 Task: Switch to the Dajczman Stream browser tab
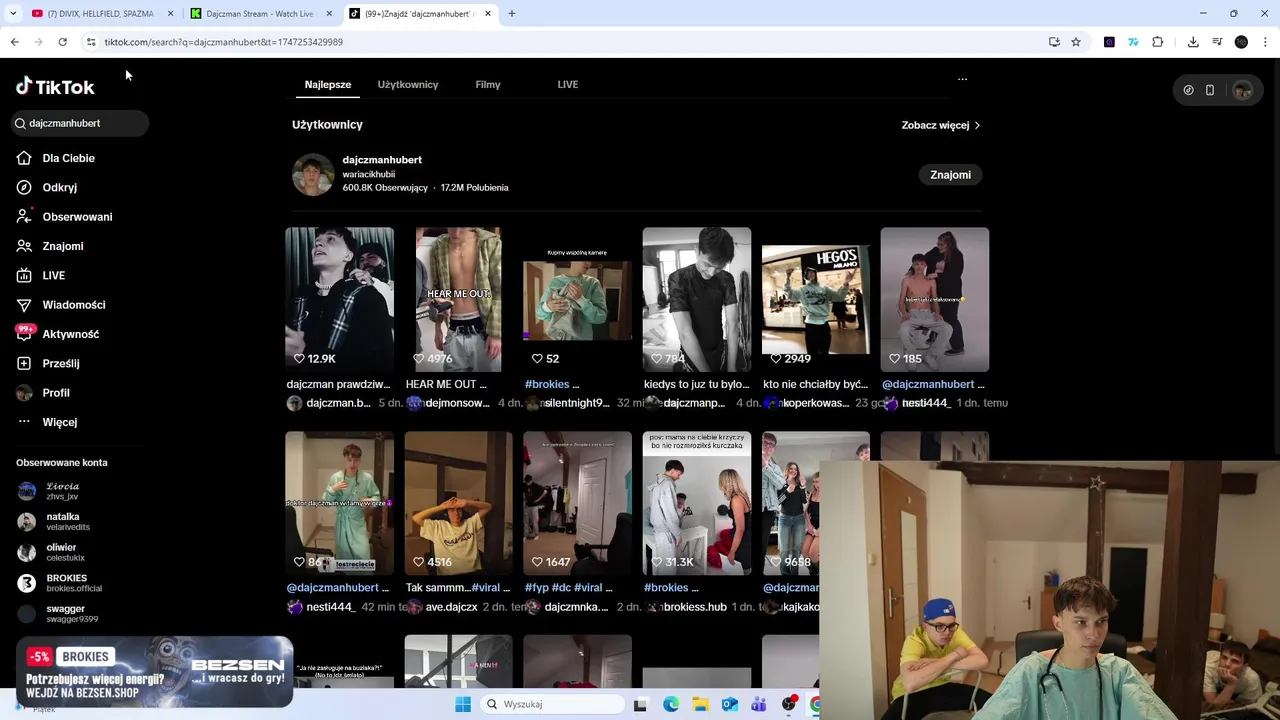click(259, 14)
